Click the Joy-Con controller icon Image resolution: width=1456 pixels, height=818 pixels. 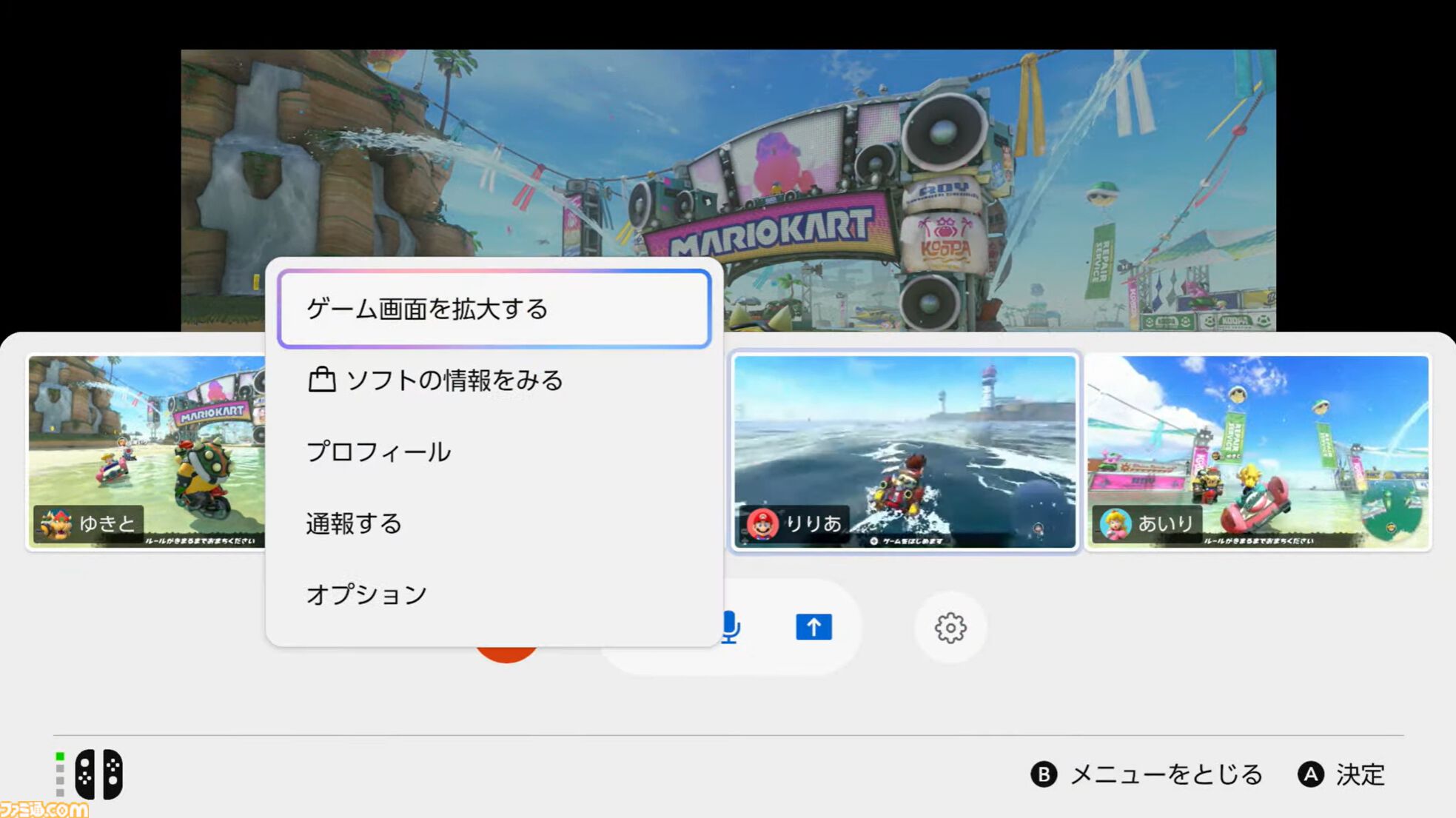(98, 774)
